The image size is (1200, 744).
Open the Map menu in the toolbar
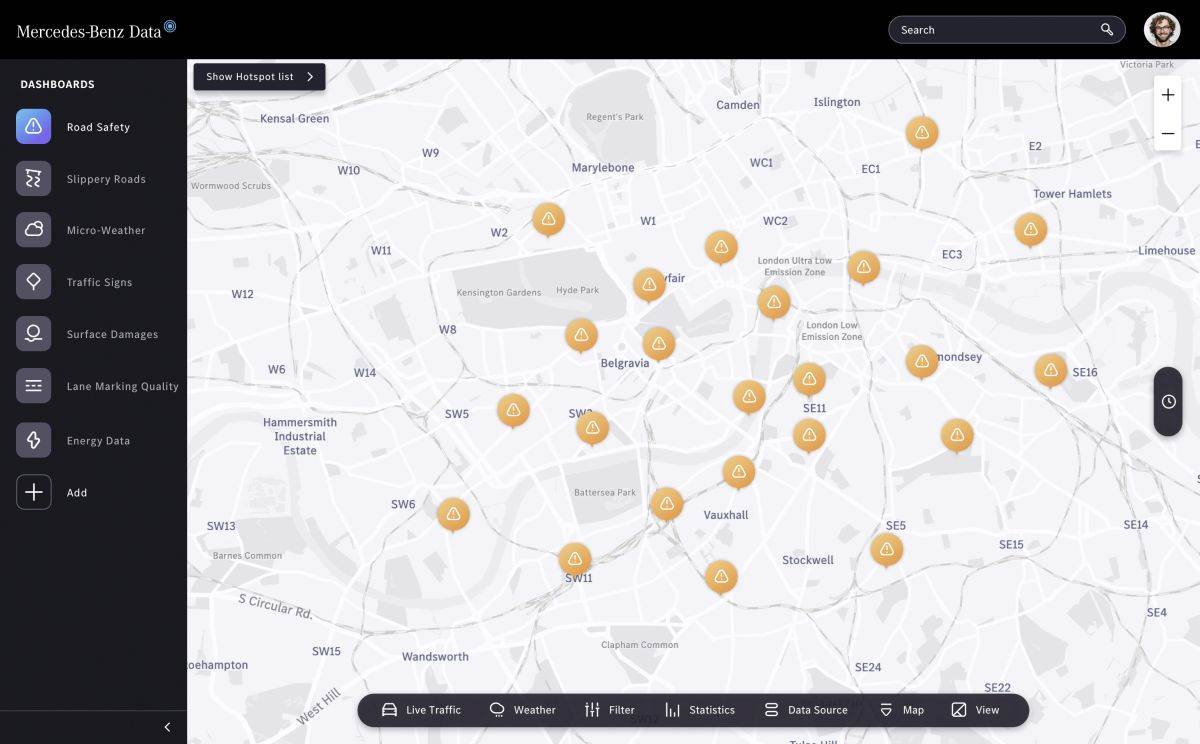pyautogui.click(x=900, y=709)
